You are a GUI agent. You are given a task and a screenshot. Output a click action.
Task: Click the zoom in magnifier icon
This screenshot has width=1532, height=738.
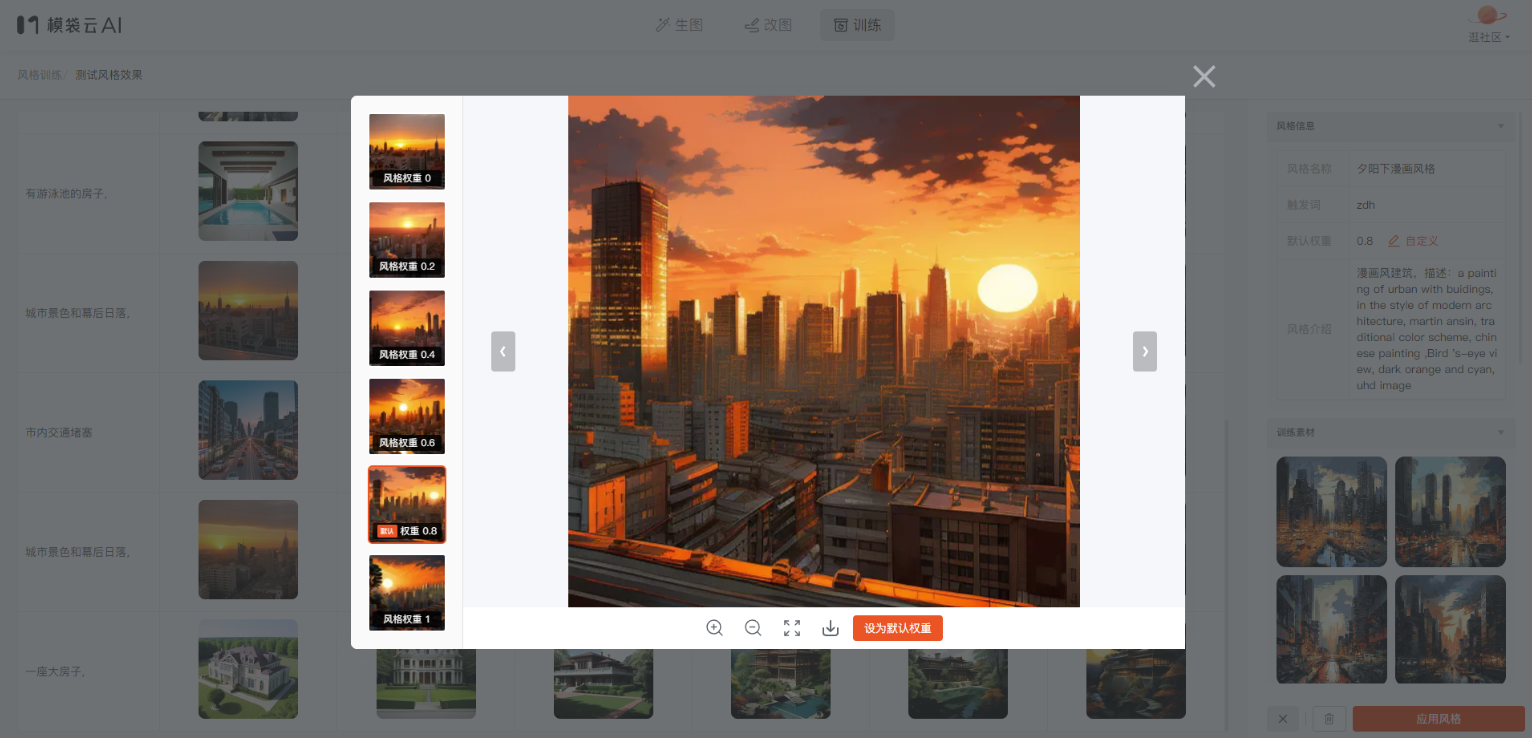(714, 628)
